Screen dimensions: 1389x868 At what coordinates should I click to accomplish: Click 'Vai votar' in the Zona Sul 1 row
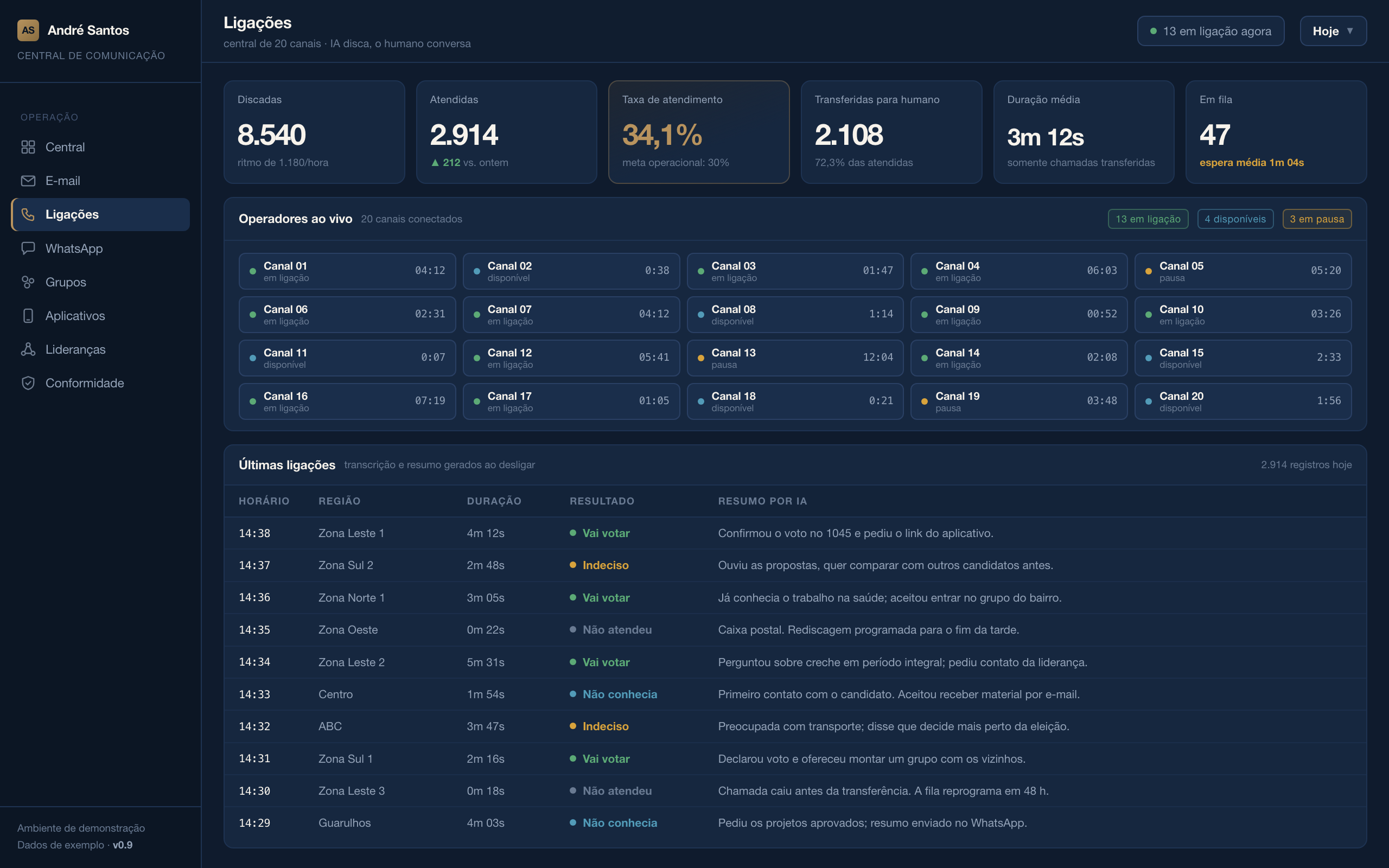pos(606,759)
